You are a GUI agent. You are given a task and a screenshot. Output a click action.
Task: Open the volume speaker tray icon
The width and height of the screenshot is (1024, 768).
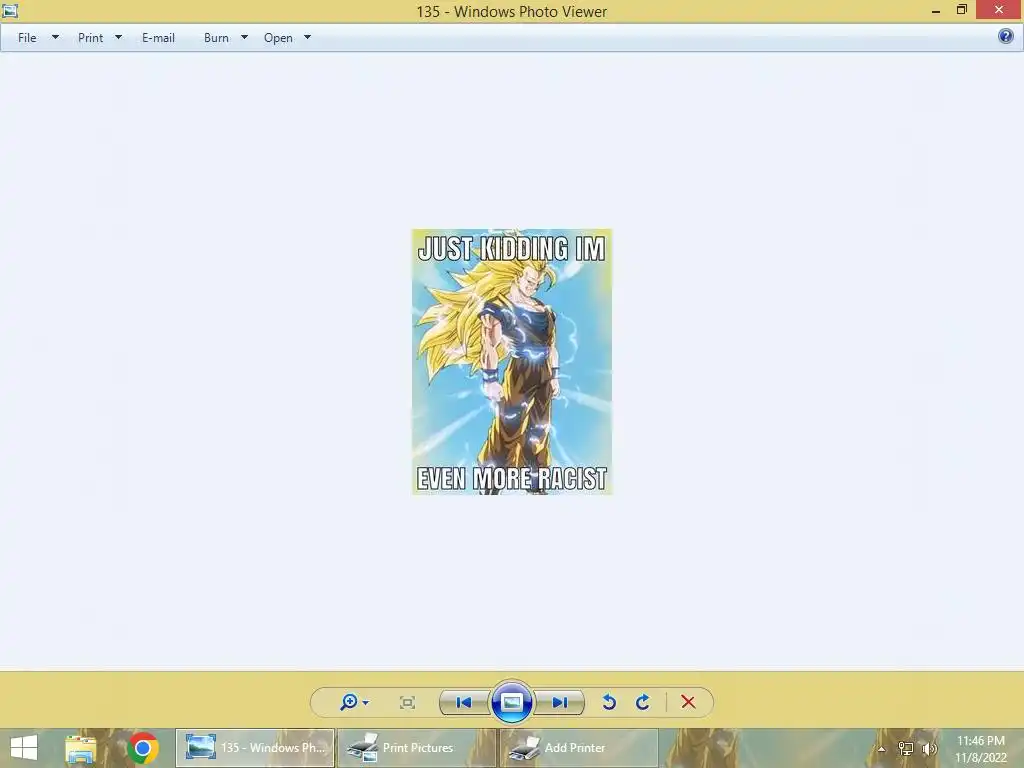929,748
